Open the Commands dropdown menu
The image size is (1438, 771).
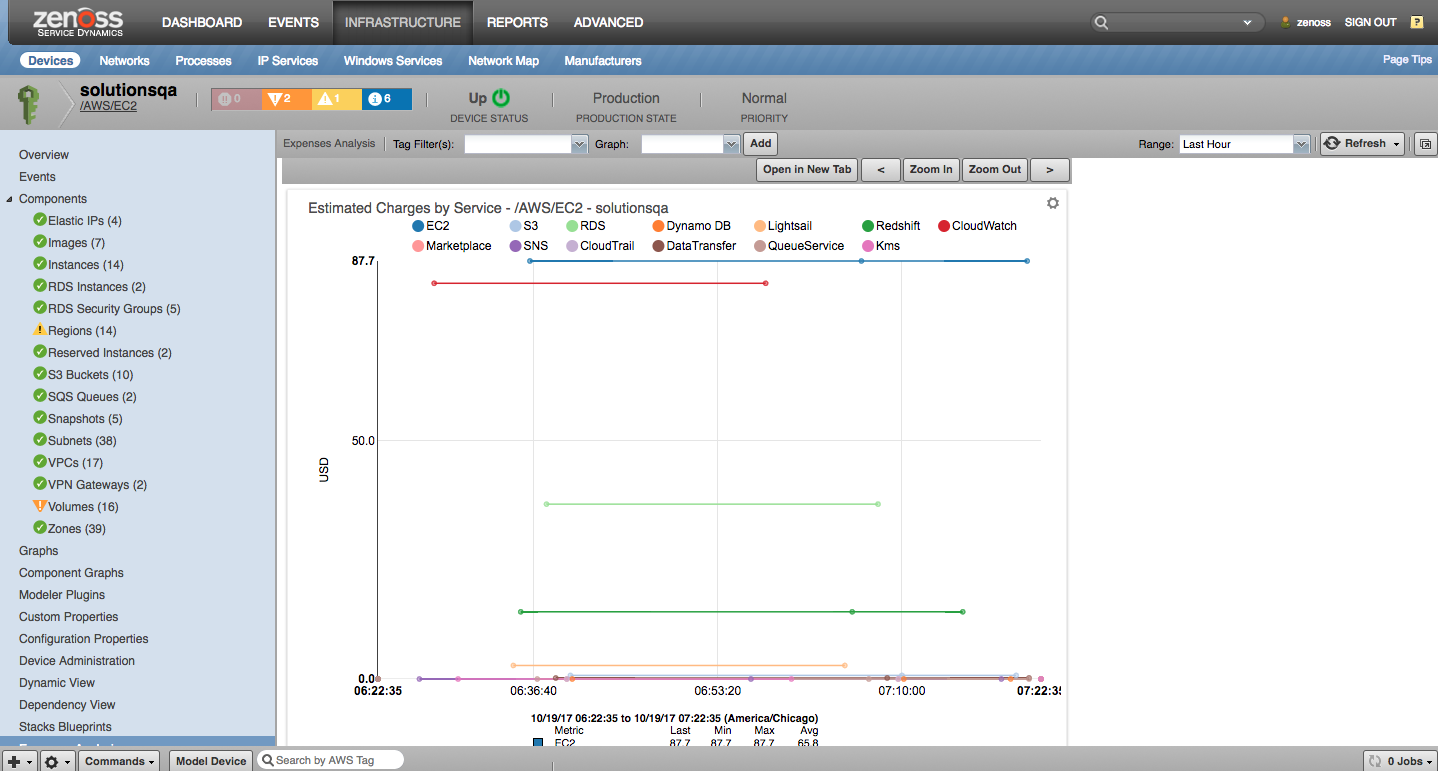[x=119, y=761]
